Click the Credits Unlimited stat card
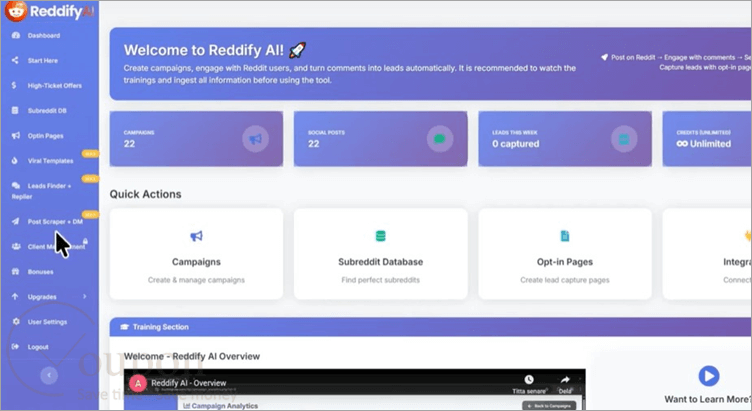The image size is (752, 411). click(707, 139)
